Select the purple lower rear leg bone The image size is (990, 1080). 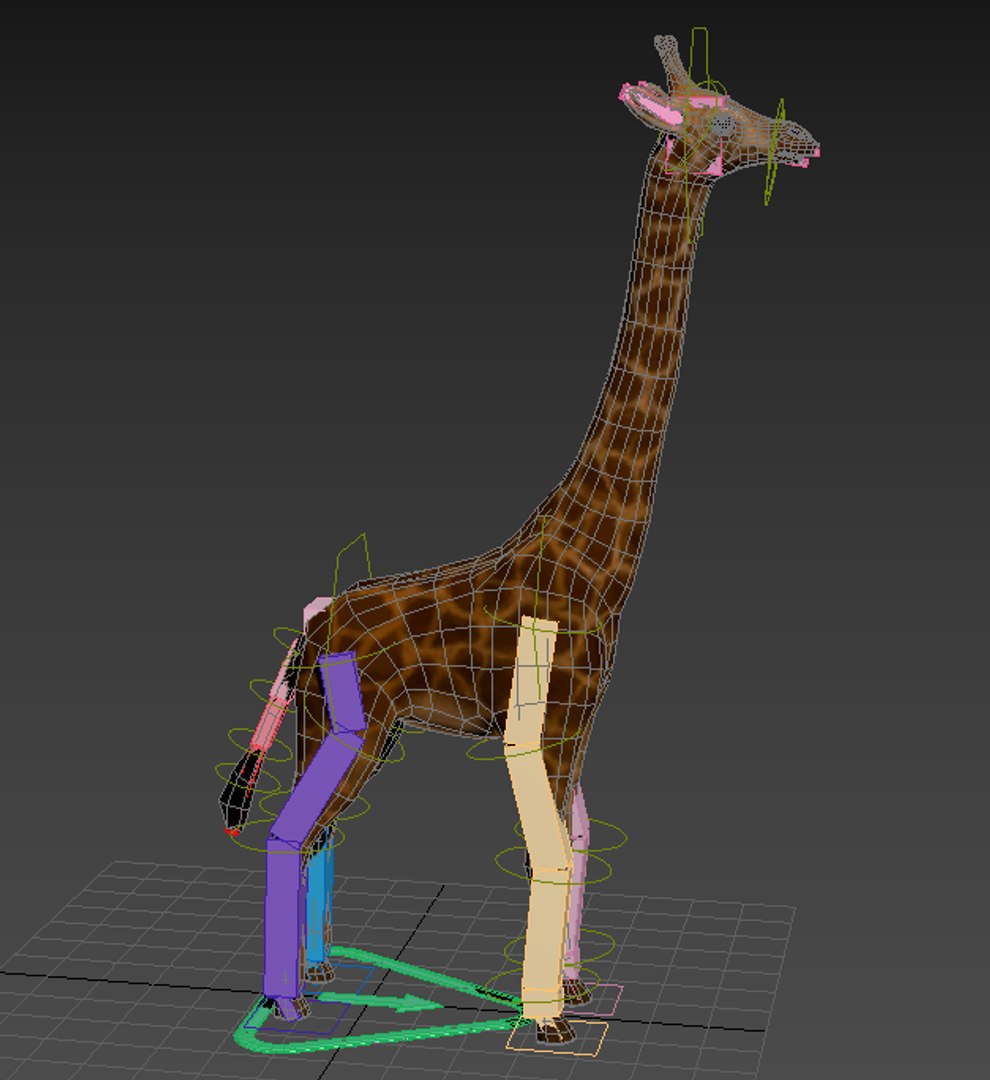[x=282, y=916]
